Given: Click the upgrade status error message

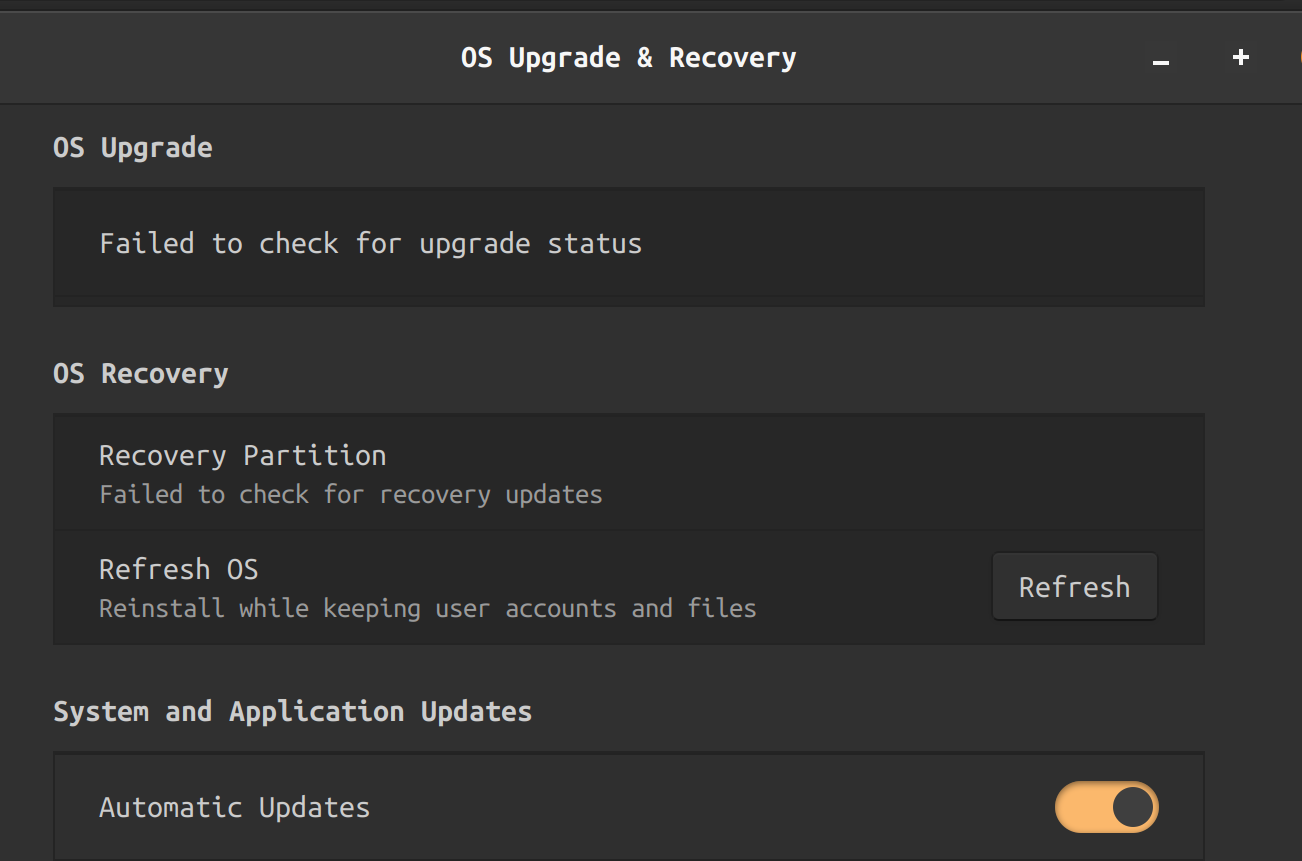Looking at the screenshot, I should tap(370, 243).
